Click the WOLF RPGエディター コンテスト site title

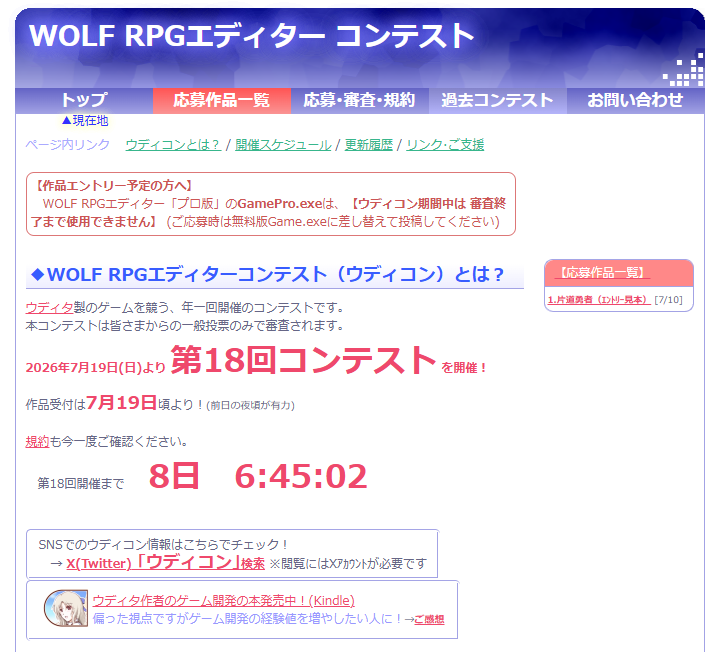click(x=251, y=35)
